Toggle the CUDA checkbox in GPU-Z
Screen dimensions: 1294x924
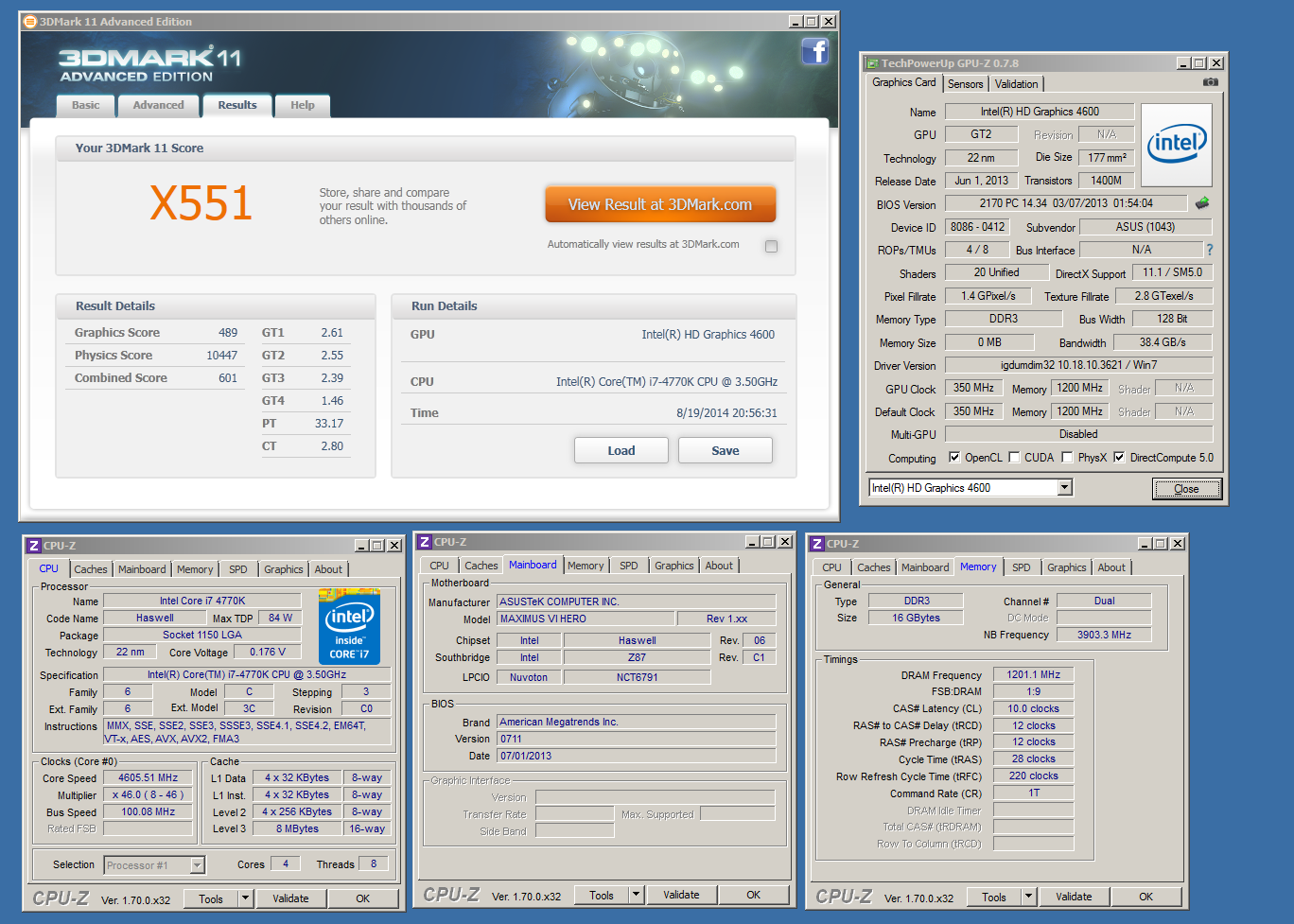[x=1014, y=457]
